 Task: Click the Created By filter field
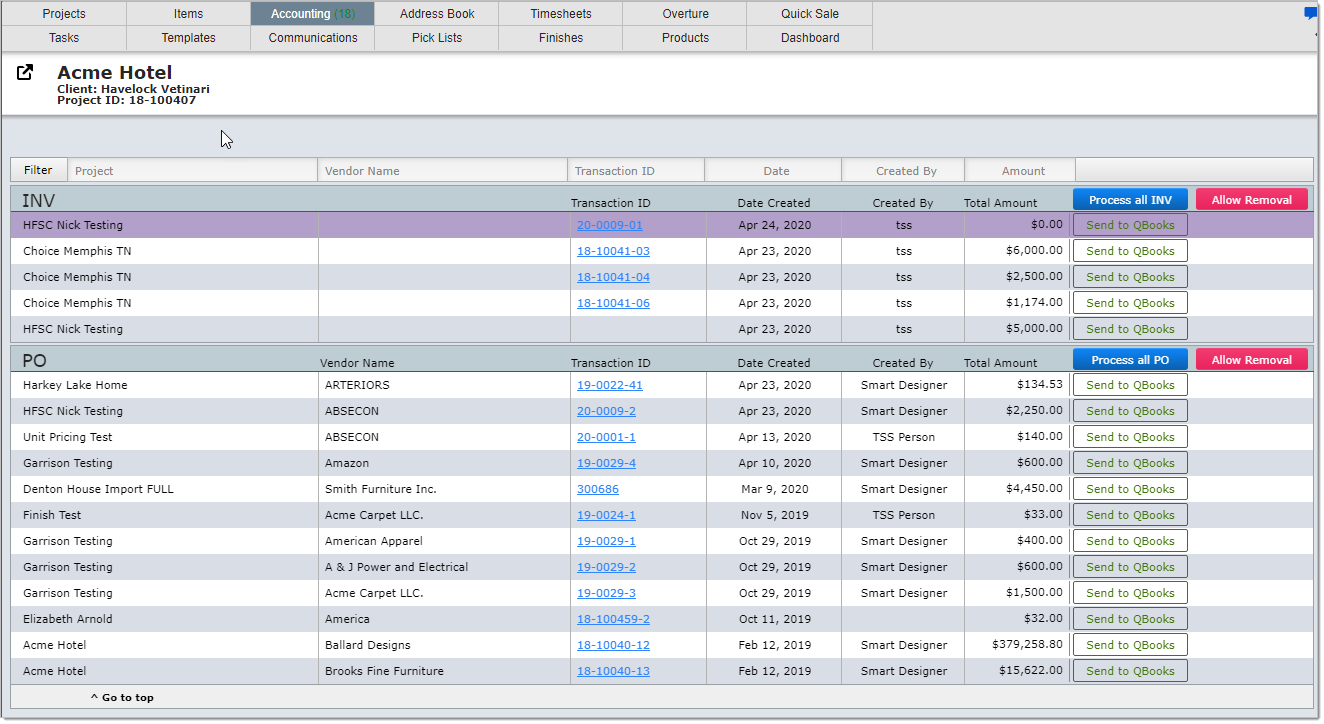pyautogui.click(x=903, y=171)
